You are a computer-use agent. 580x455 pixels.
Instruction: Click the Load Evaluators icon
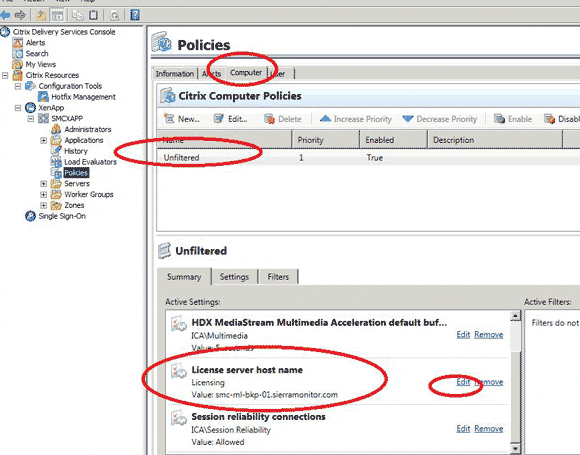point(56,162)
